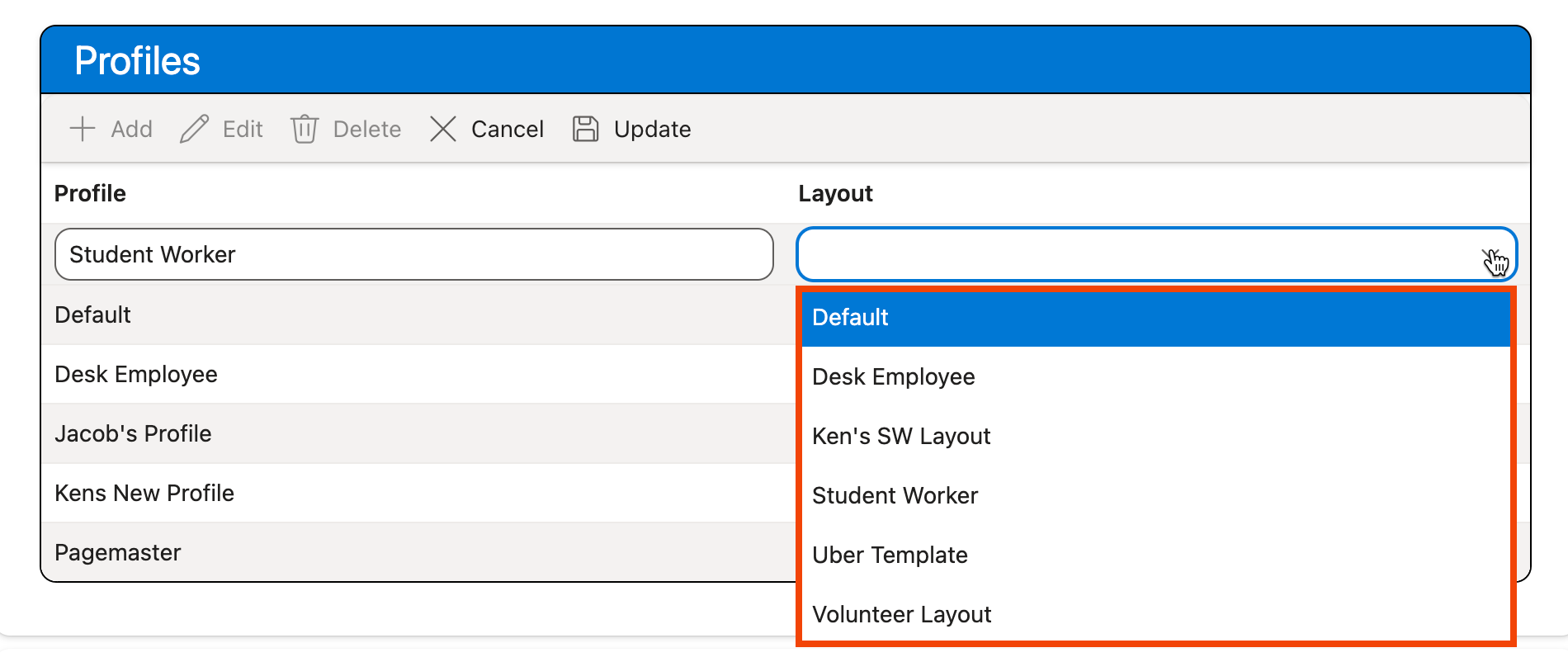The height and width of the screenshot is (662, 1568).
Task: Select the Desk Employee profile row
Action: click(136, 375)
